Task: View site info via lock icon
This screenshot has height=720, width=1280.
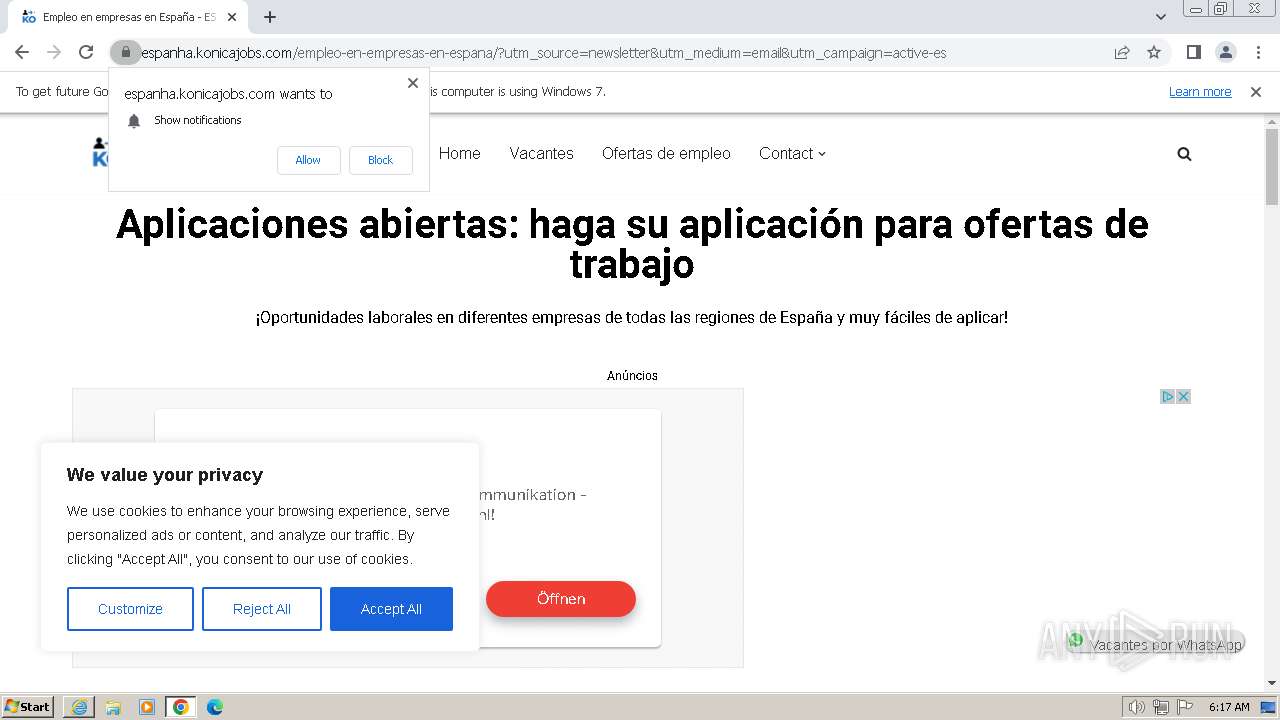Action: [x=125, y=53]
